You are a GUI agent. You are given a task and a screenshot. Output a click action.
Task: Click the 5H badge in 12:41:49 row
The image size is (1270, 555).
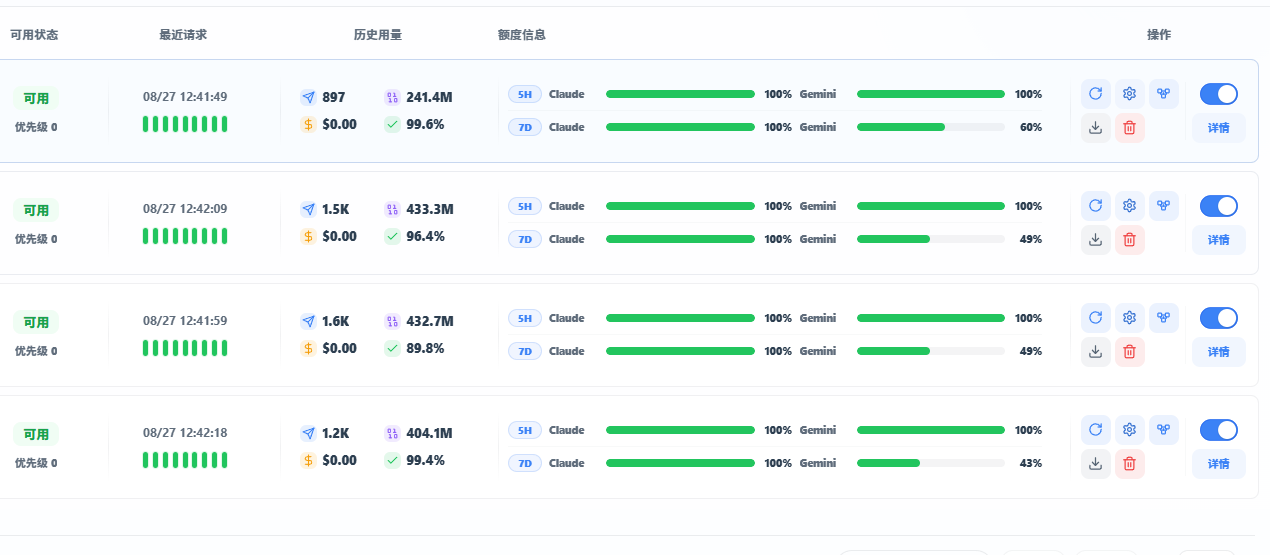click(525, 94)
